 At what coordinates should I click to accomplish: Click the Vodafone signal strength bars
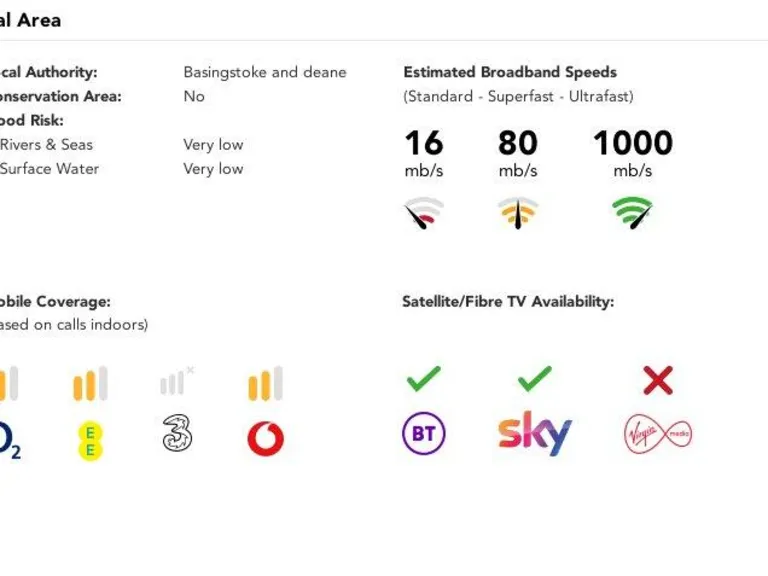[x=265, y=384]
